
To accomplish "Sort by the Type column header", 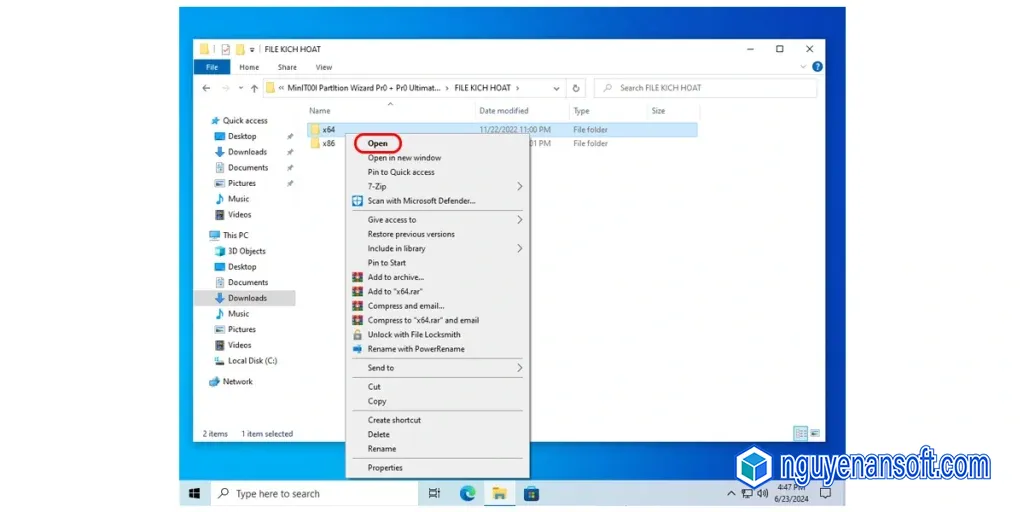I will [x=581, y=111].
